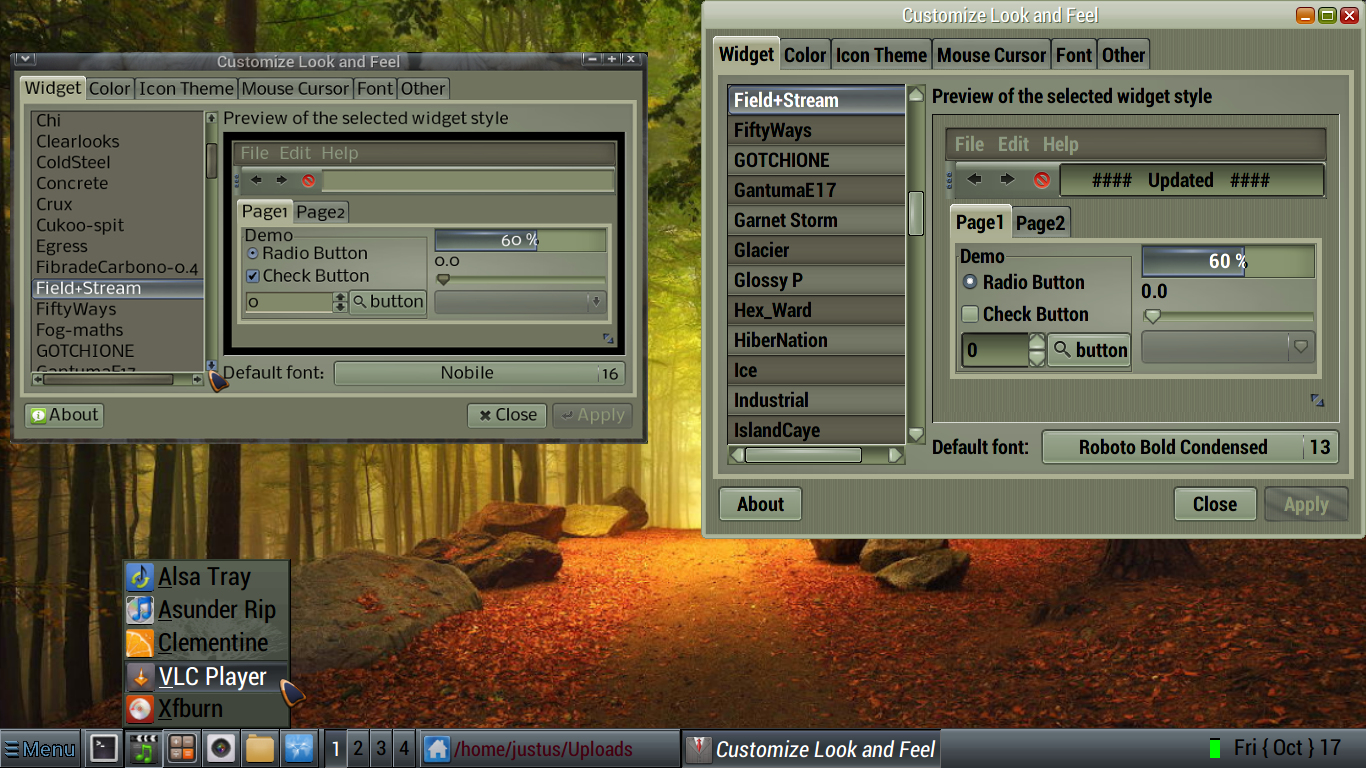Open preview combo box in left window
Image resolution: width=1366 pixels, height=768 pixels.
click(520, 301)
